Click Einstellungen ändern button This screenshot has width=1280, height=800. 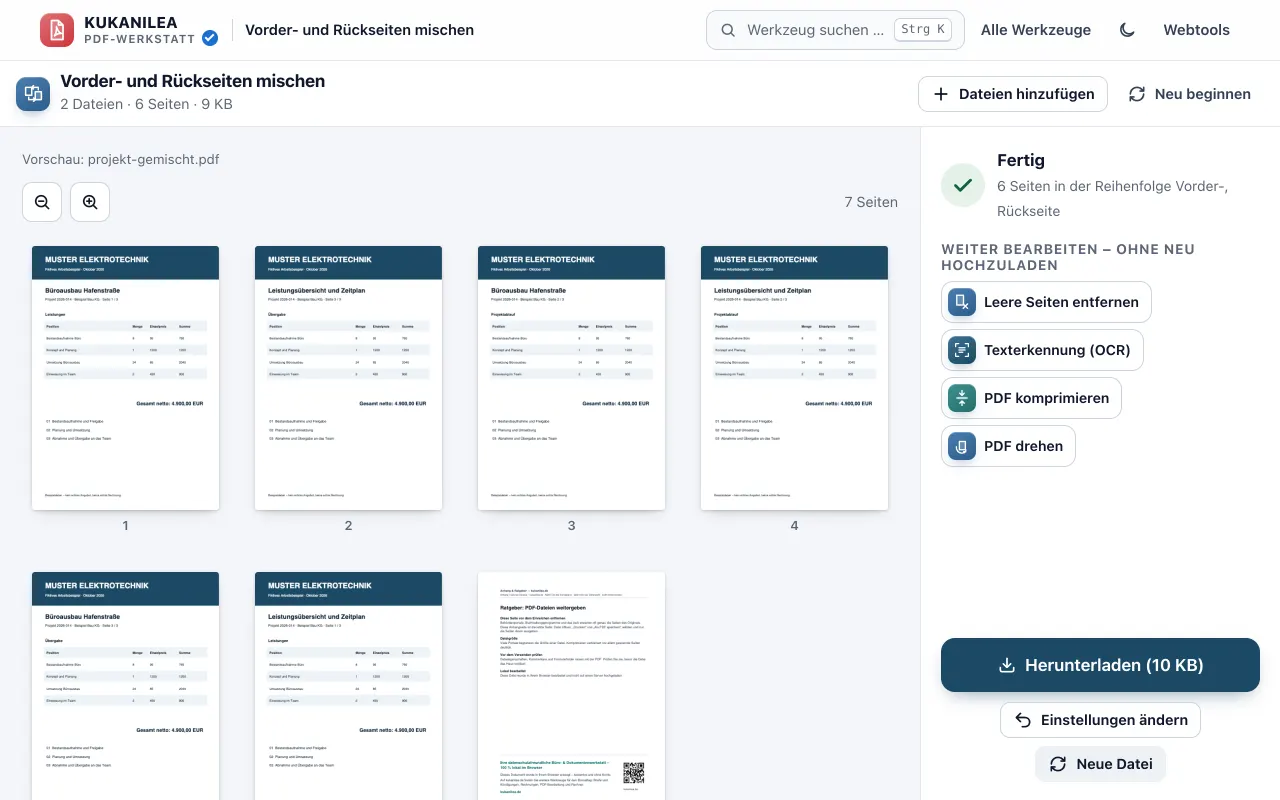click(1100, 720)
